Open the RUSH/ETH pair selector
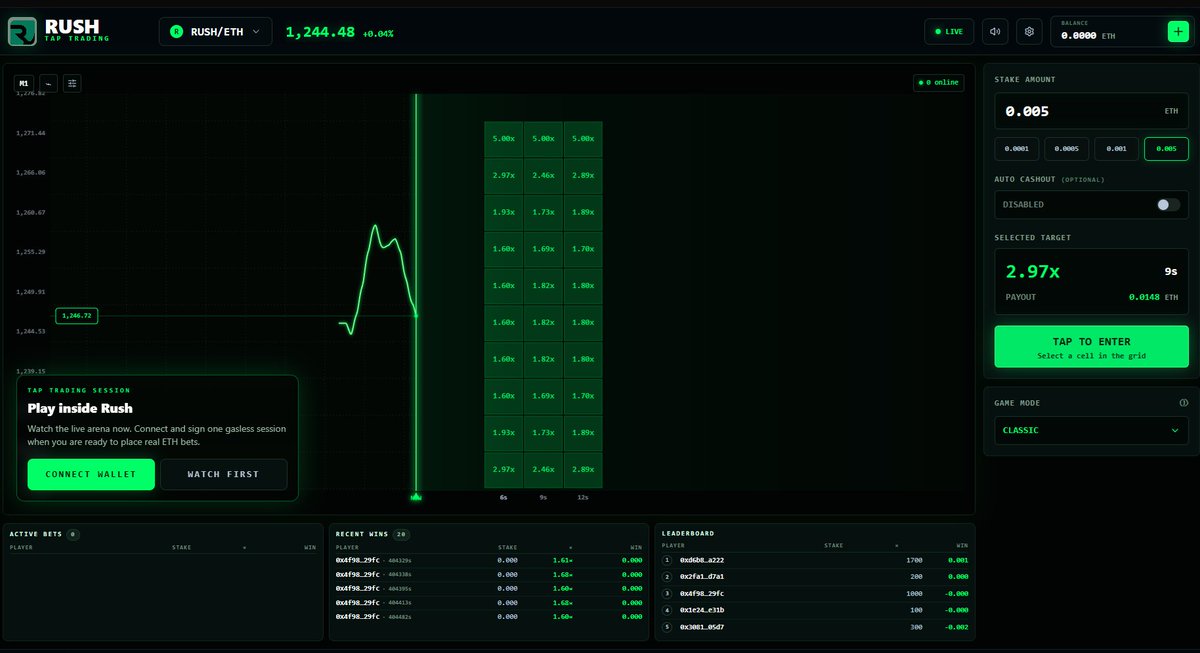1200x653 pixels. 215,32
